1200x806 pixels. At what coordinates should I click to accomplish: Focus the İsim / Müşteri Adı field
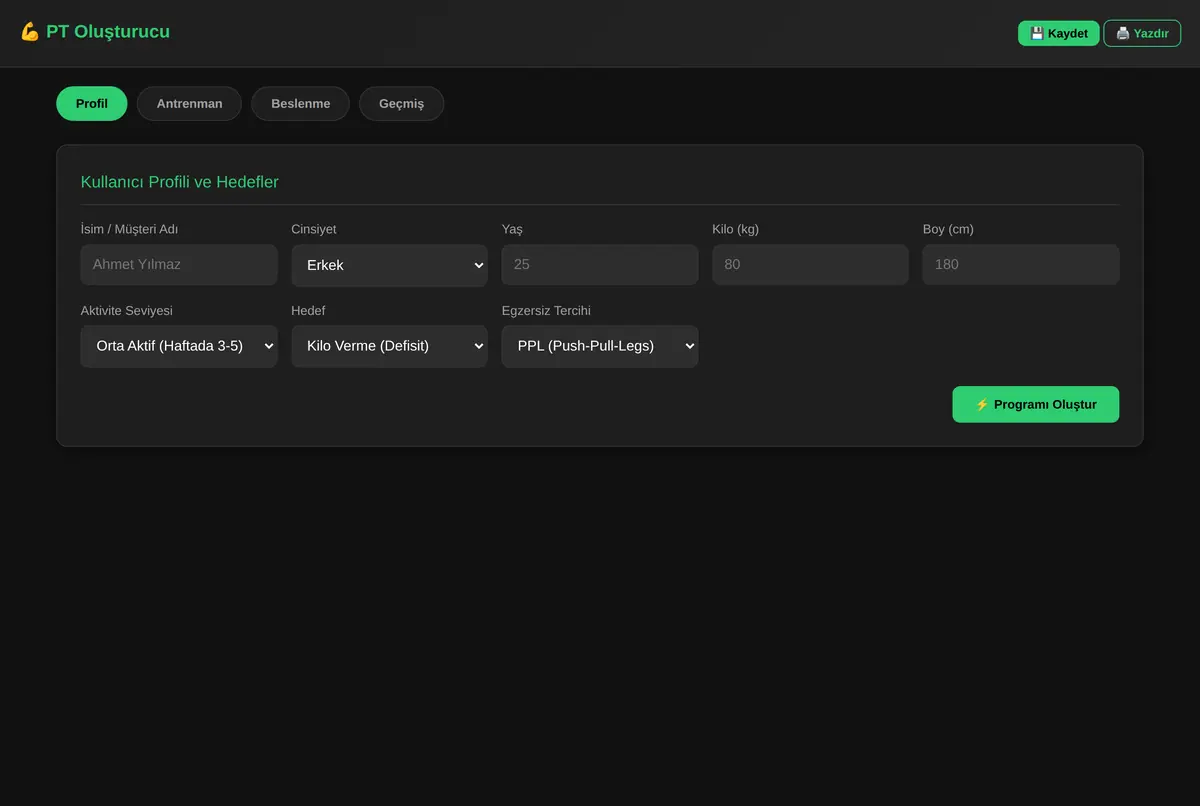click(x=179, y=265)
